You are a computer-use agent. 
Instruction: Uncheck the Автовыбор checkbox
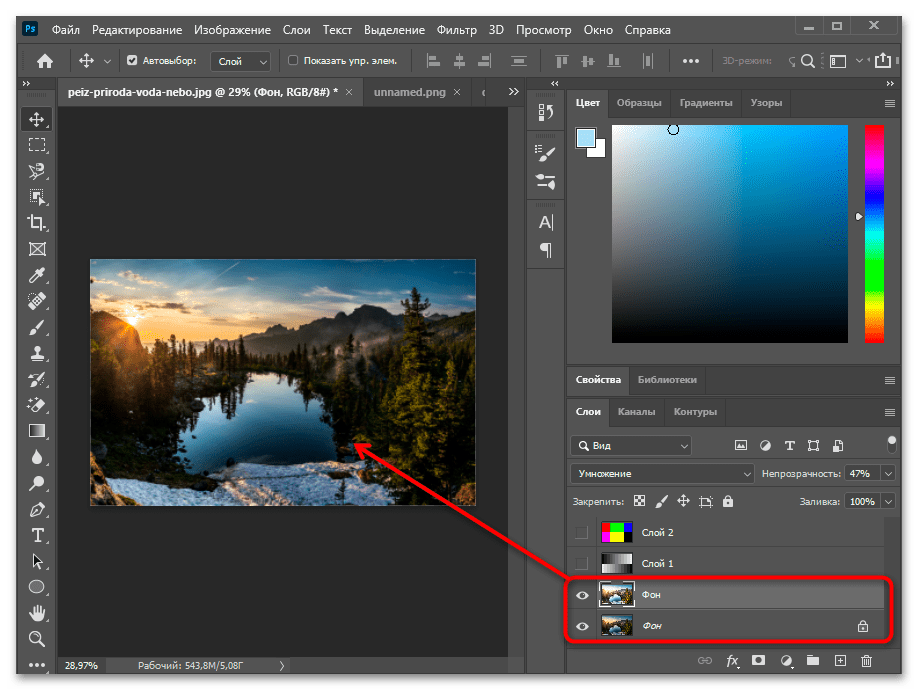point(132,61)
